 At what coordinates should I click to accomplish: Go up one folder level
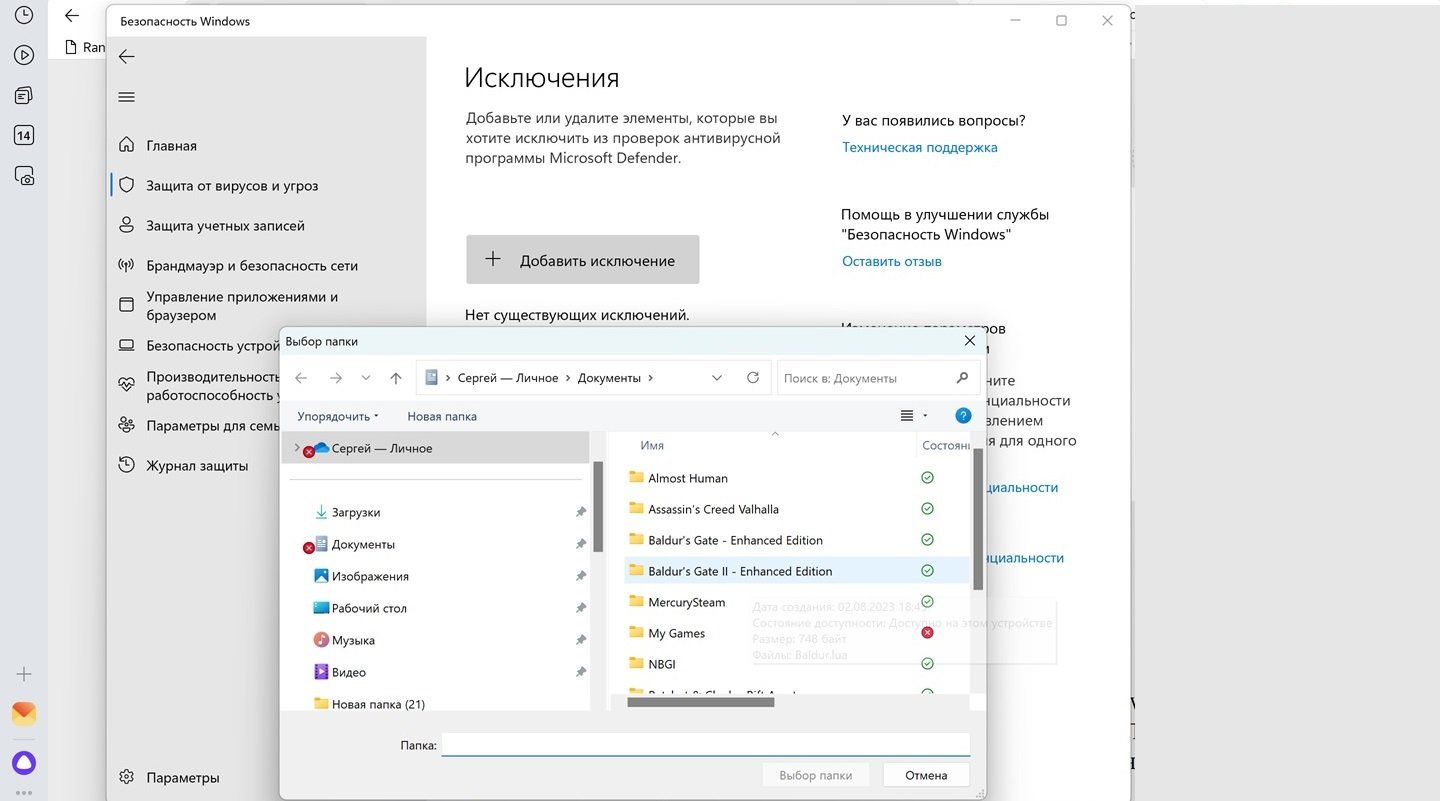tap(396, 378)
